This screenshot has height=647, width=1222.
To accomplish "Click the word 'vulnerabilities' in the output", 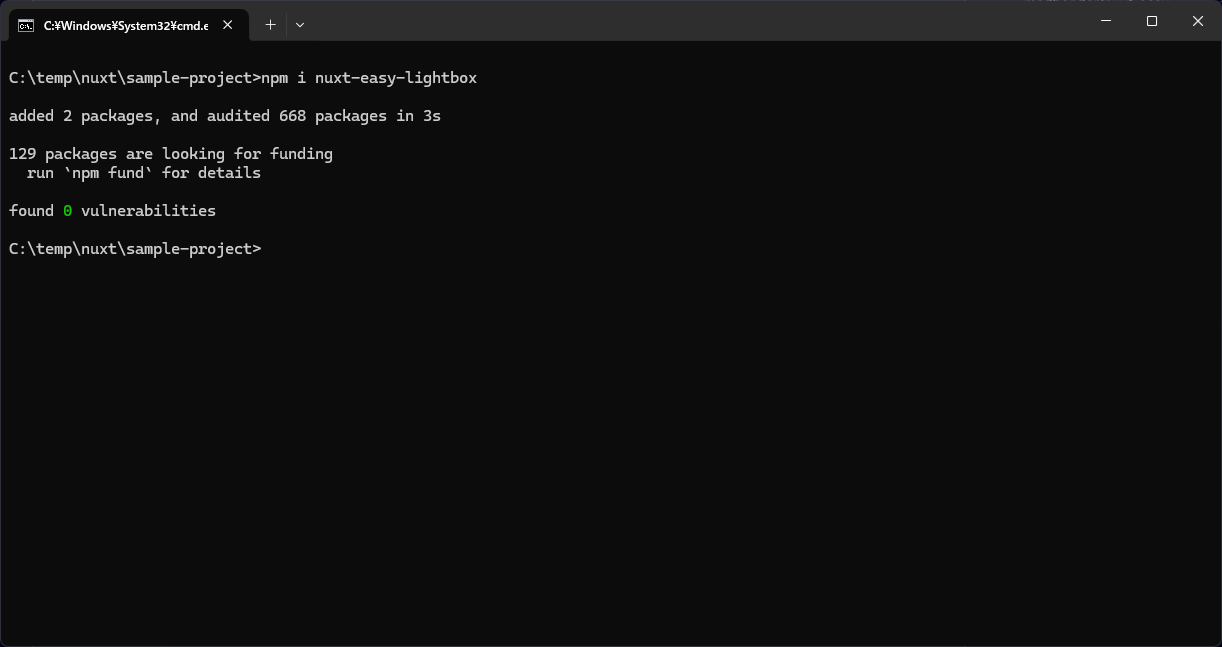I will click(148, 211).
